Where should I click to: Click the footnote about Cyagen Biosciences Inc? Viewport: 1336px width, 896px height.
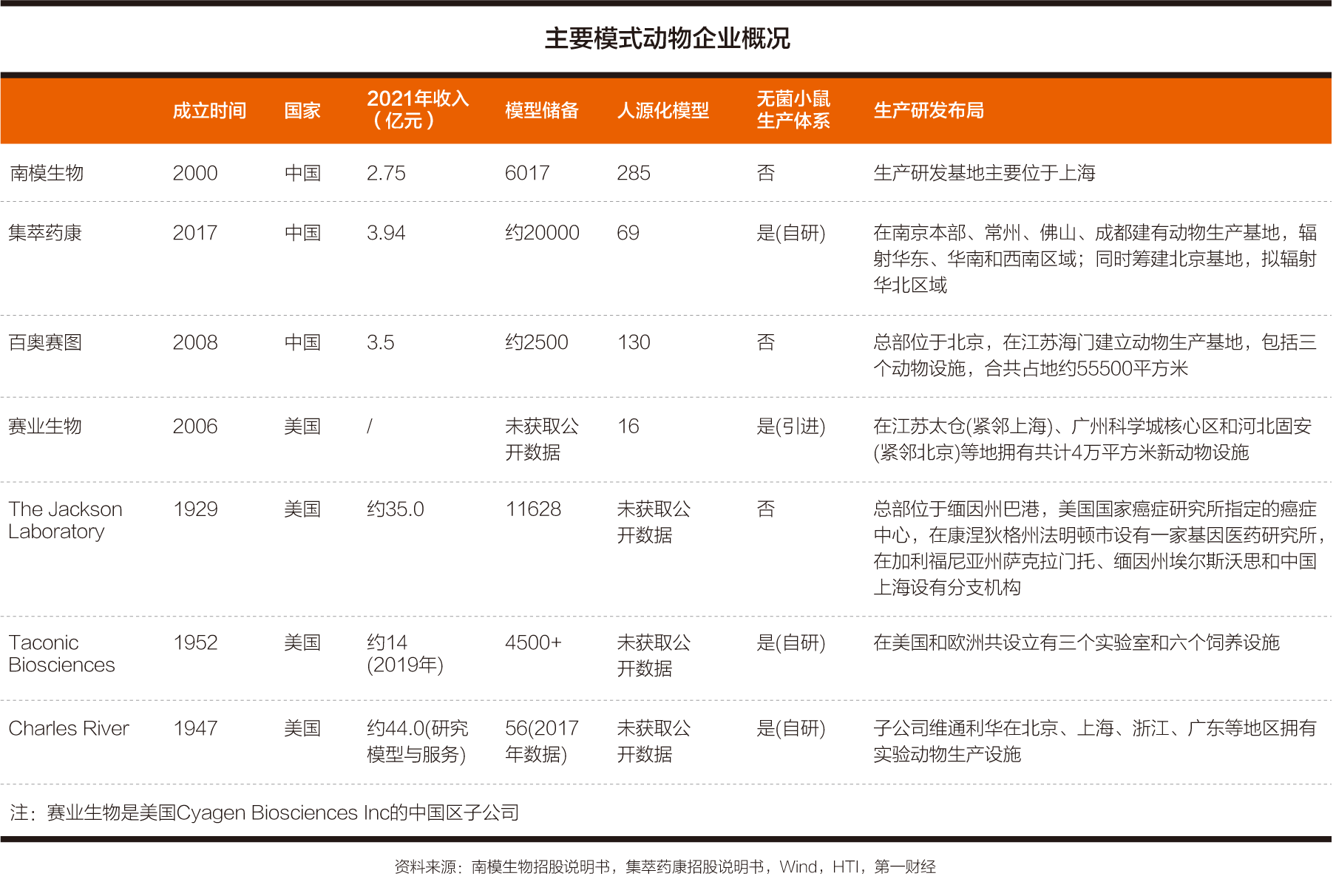(x=264, y=812)
